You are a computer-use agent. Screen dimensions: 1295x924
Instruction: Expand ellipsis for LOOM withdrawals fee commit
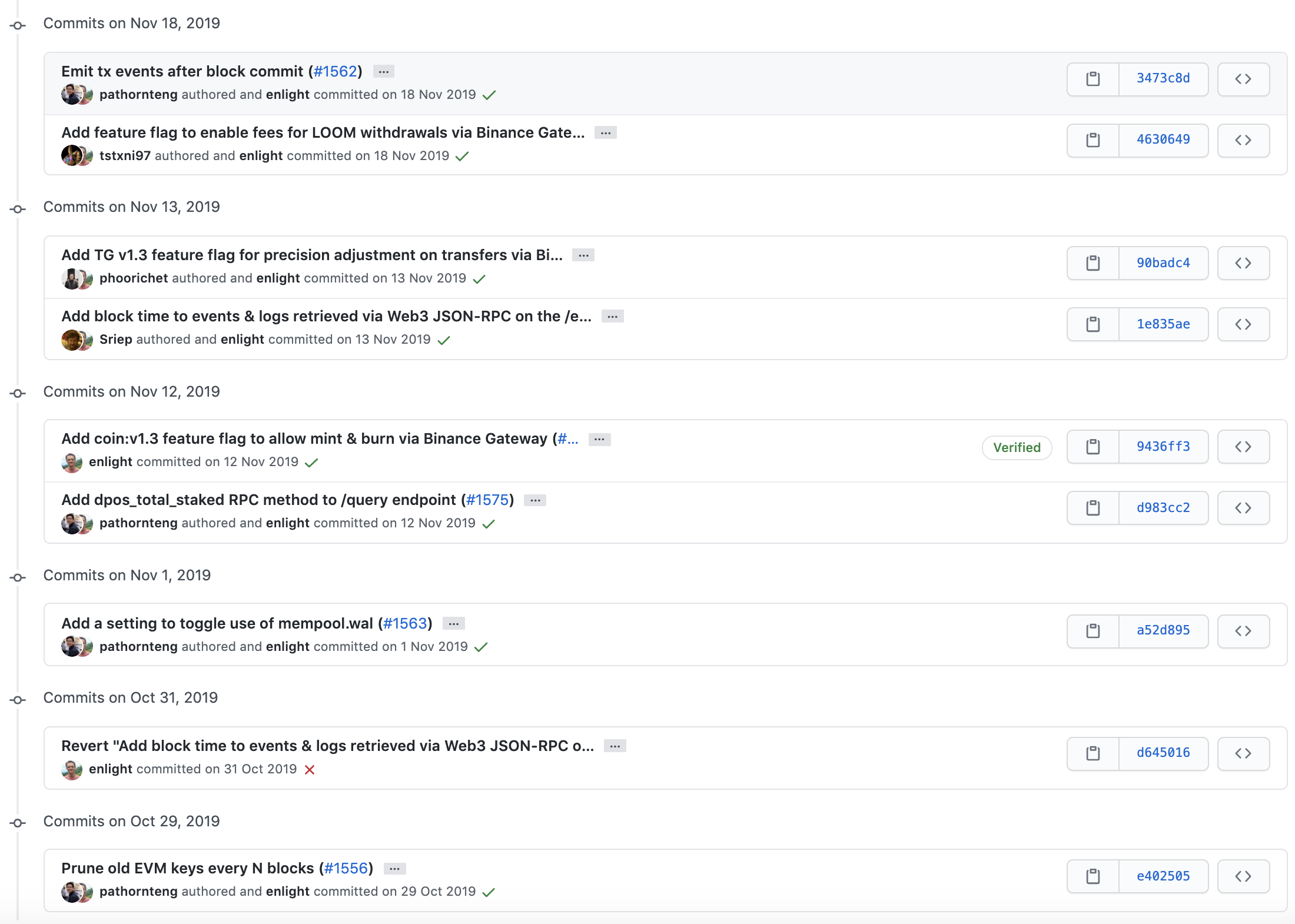pos(605,133)
